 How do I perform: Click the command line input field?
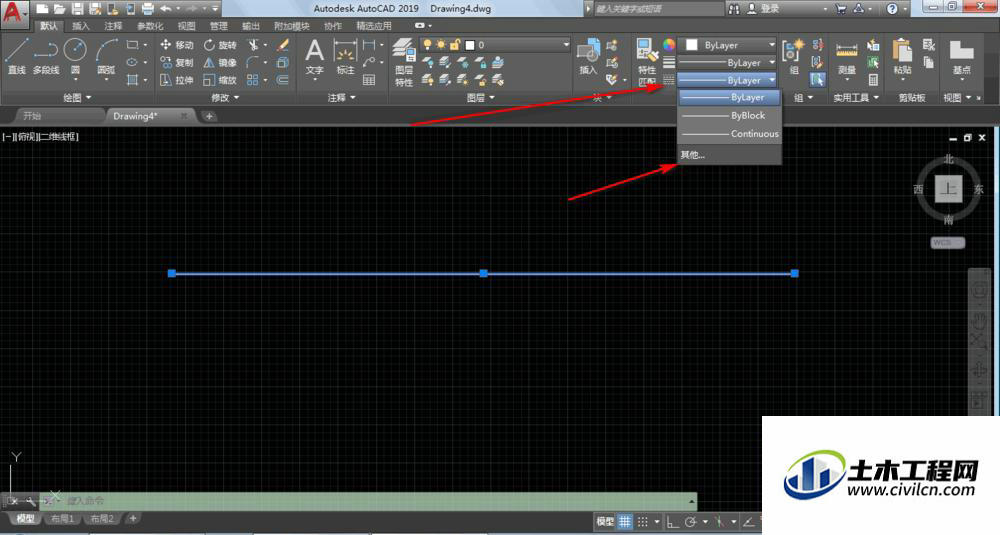[x=370, y=501]
